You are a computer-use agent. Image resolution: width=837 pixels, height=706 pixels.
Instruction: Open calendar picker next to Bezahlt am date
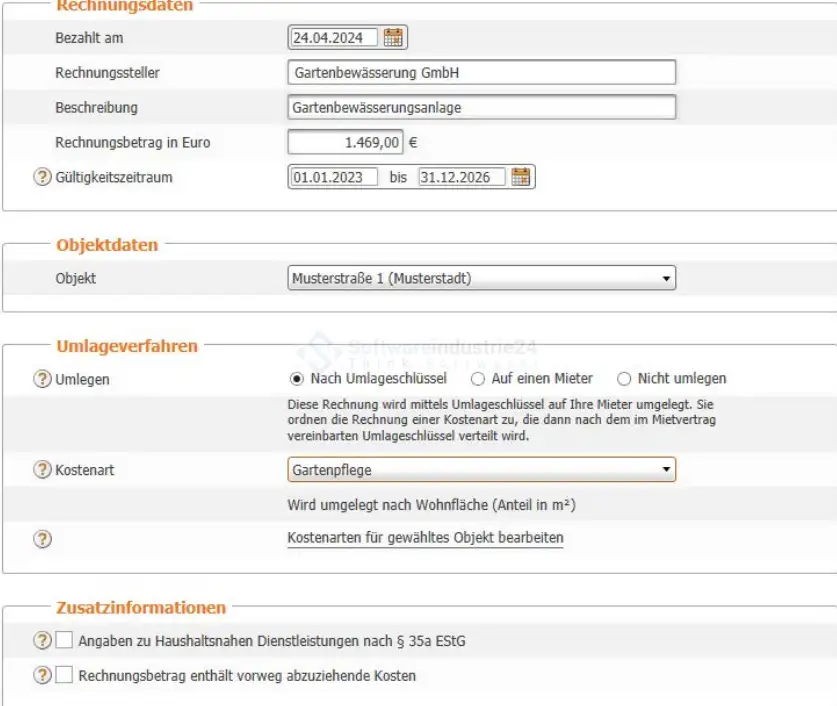click(x=394, y=38)
